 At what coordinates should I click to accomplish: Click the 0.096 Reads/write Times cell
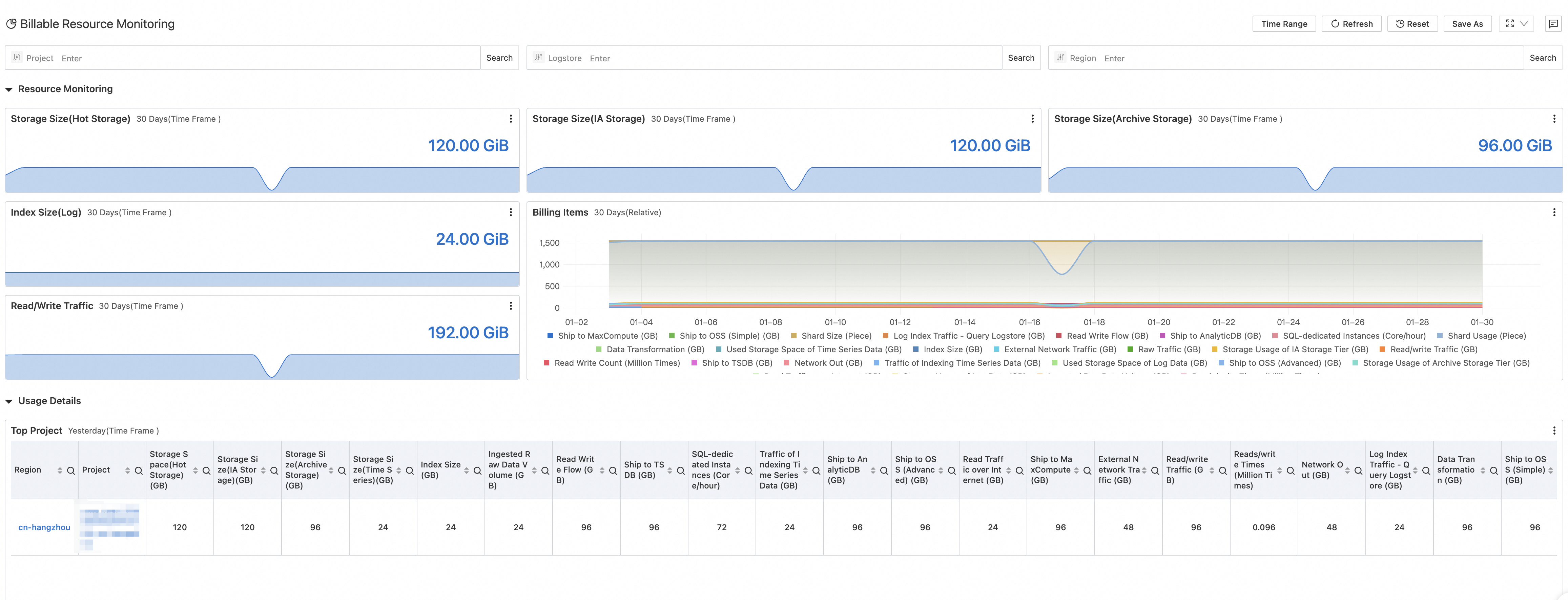click(x=1264, y=527)
